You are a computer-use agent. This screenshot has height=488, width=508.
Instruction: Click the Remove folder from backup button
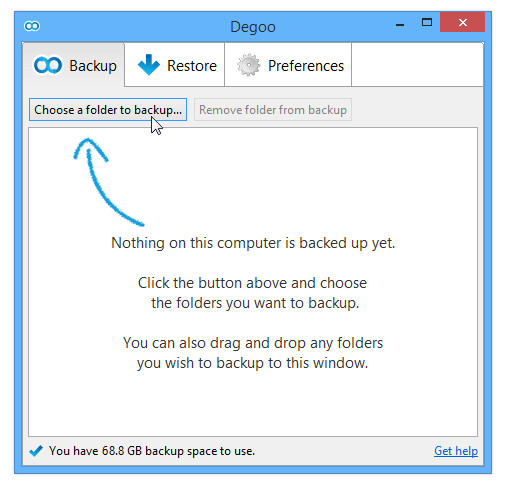point(273,110)
